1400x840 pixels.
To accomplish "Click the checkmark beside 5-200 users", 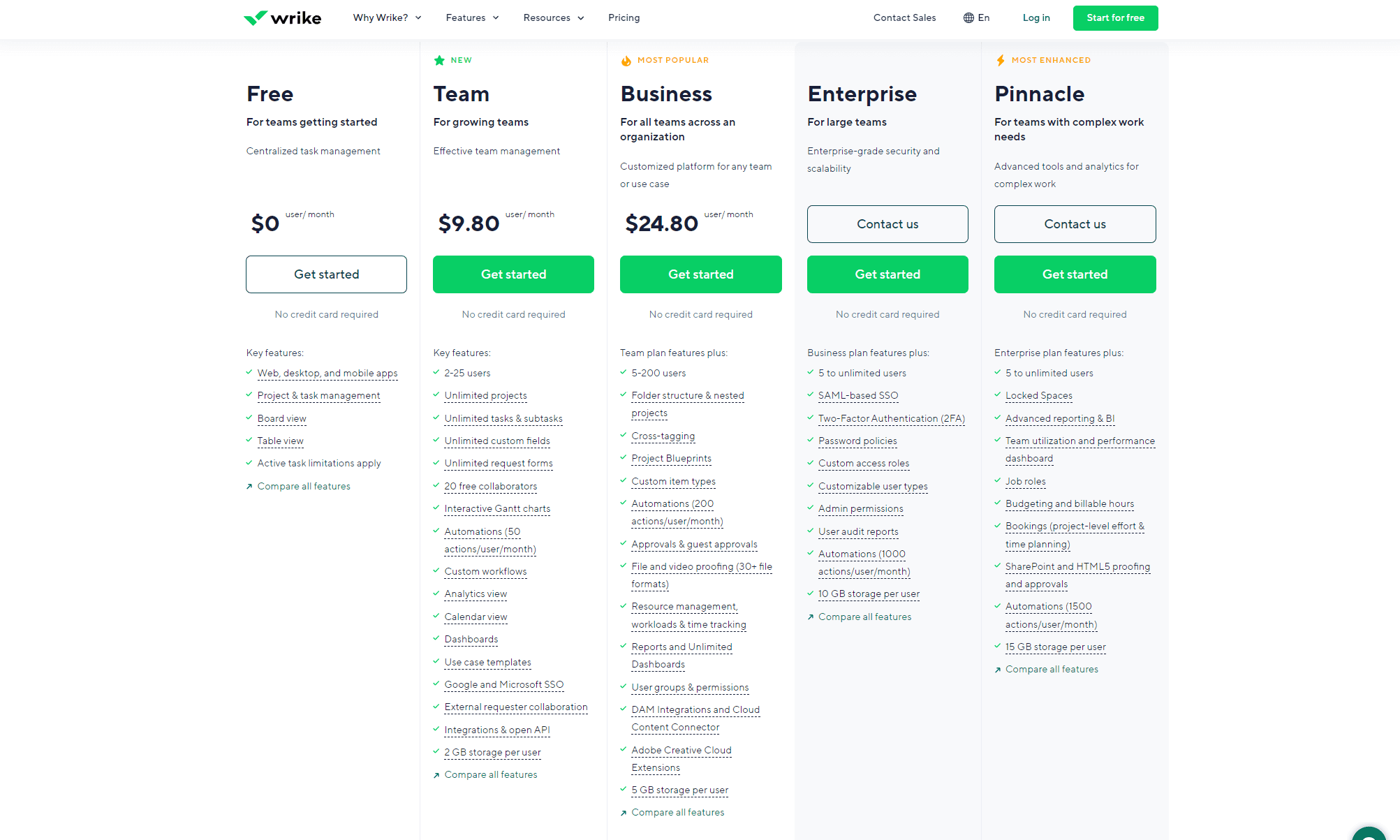I will click(624, 373).
